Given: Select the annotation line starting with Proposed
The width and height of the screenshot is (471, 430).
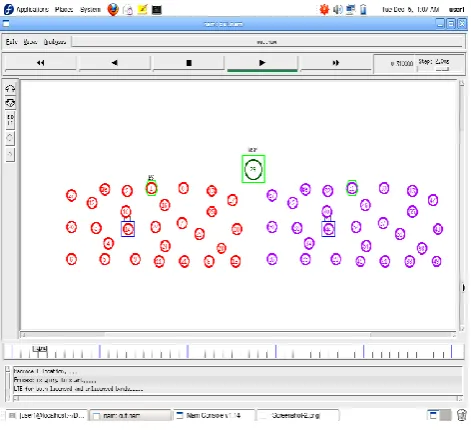Looking at the screenshot, I should pyautogui.click(x=55, y=380).
